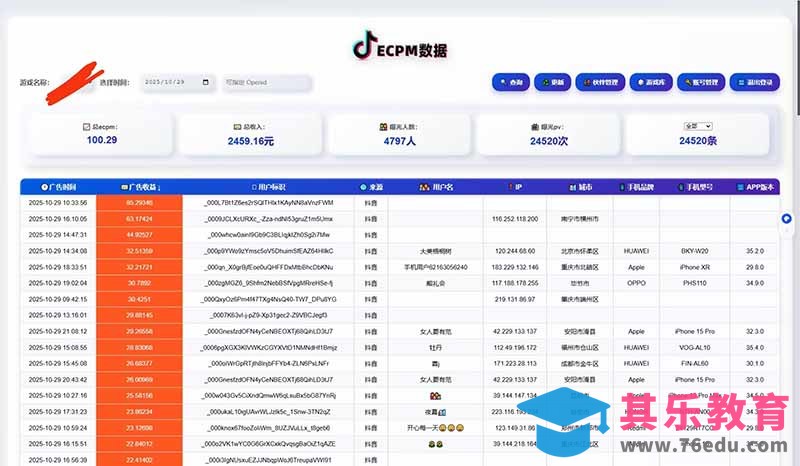Click exposure count 4797人
Image resolution: width=800 pixels, height=466 pixels.
point(399,141)
